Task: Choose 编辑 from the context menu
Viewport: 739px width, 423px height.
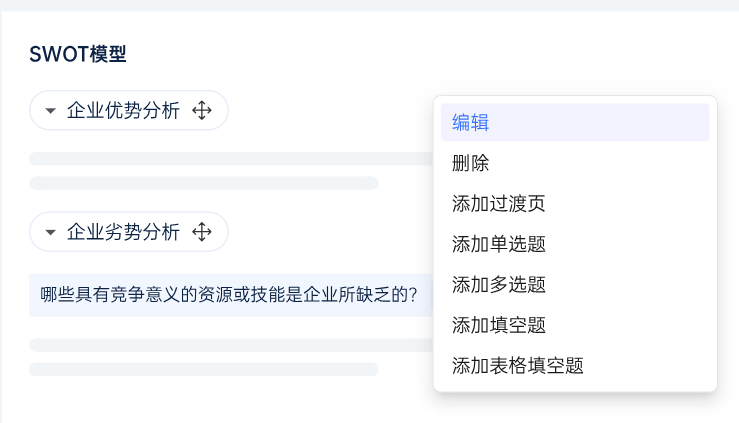Action: click(470, 122)
